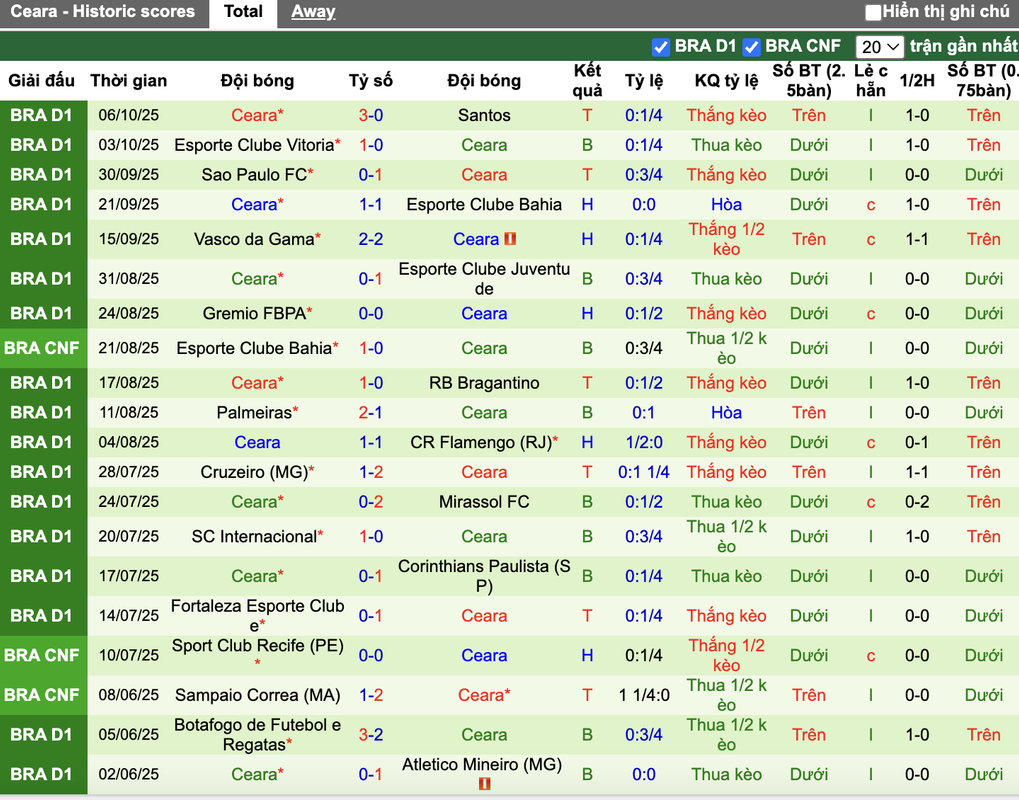
Task: Click Thắng 1/2 kèo in Vasco da Gama row
Action: [x=726, y=239]
